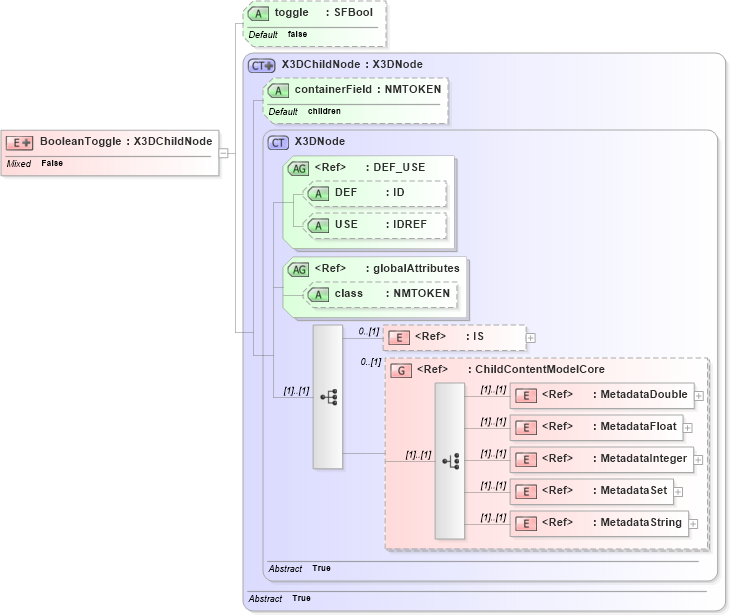Expand the MetadataString reference

coord(693,524)
